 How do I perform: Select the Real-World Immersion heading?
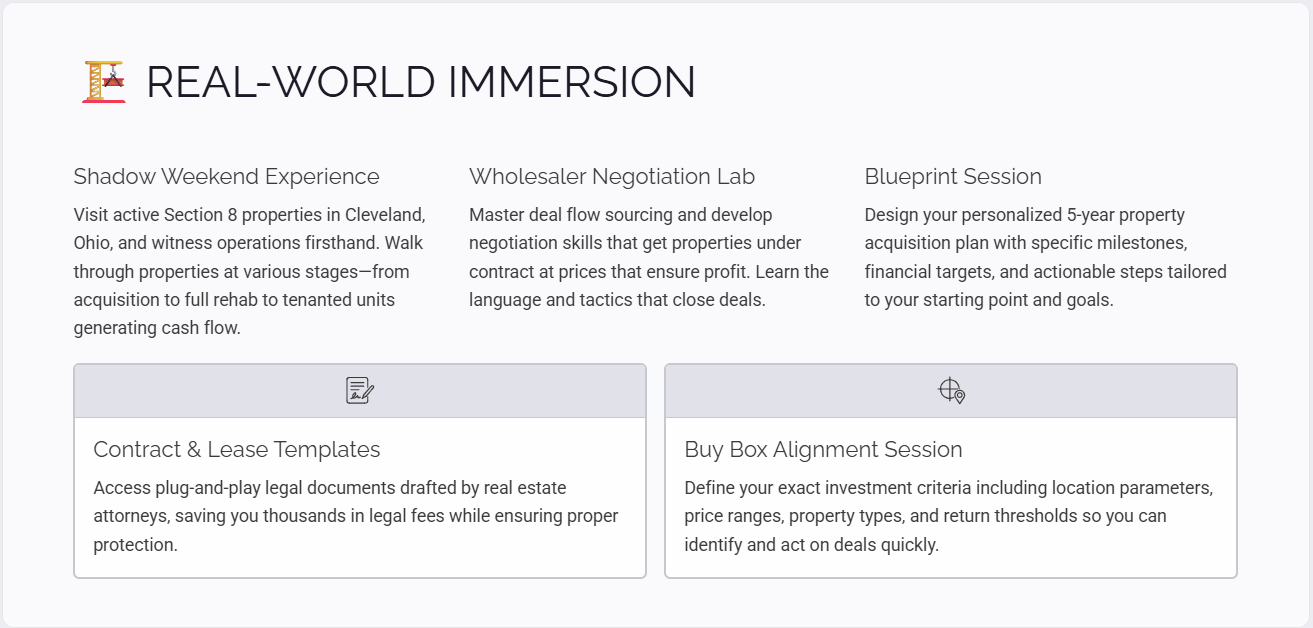coord(420,82)
